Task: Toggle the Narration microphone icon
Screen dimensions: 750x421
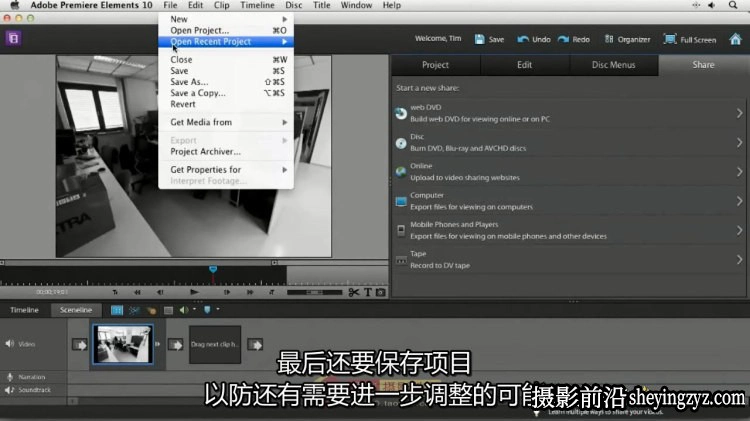Action: click(10, 377)
